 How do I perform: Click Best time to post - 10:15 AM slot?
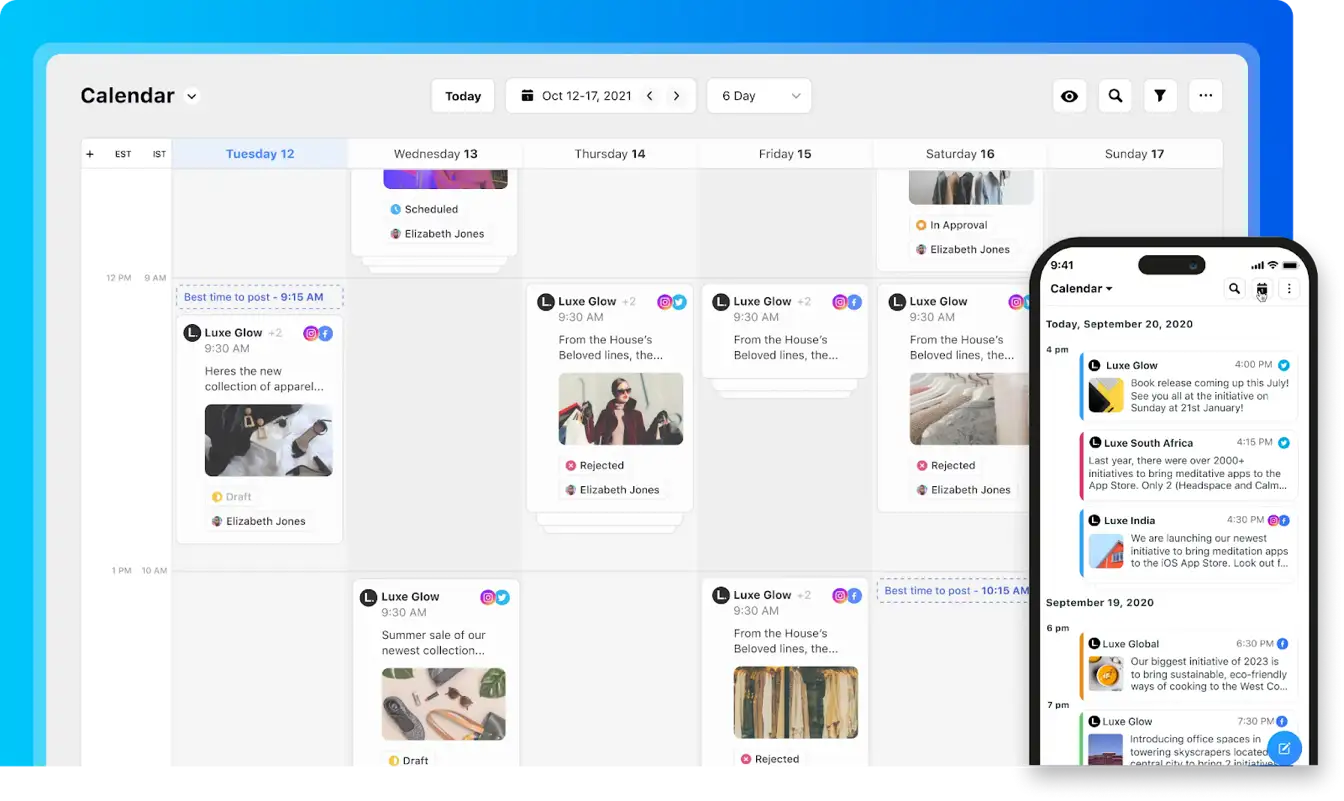click(955, 591)
